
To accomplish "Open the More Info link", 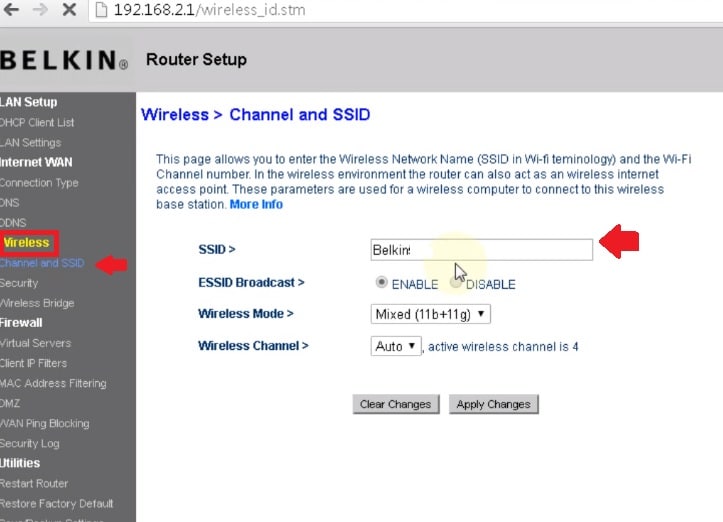I will (256, 204).
